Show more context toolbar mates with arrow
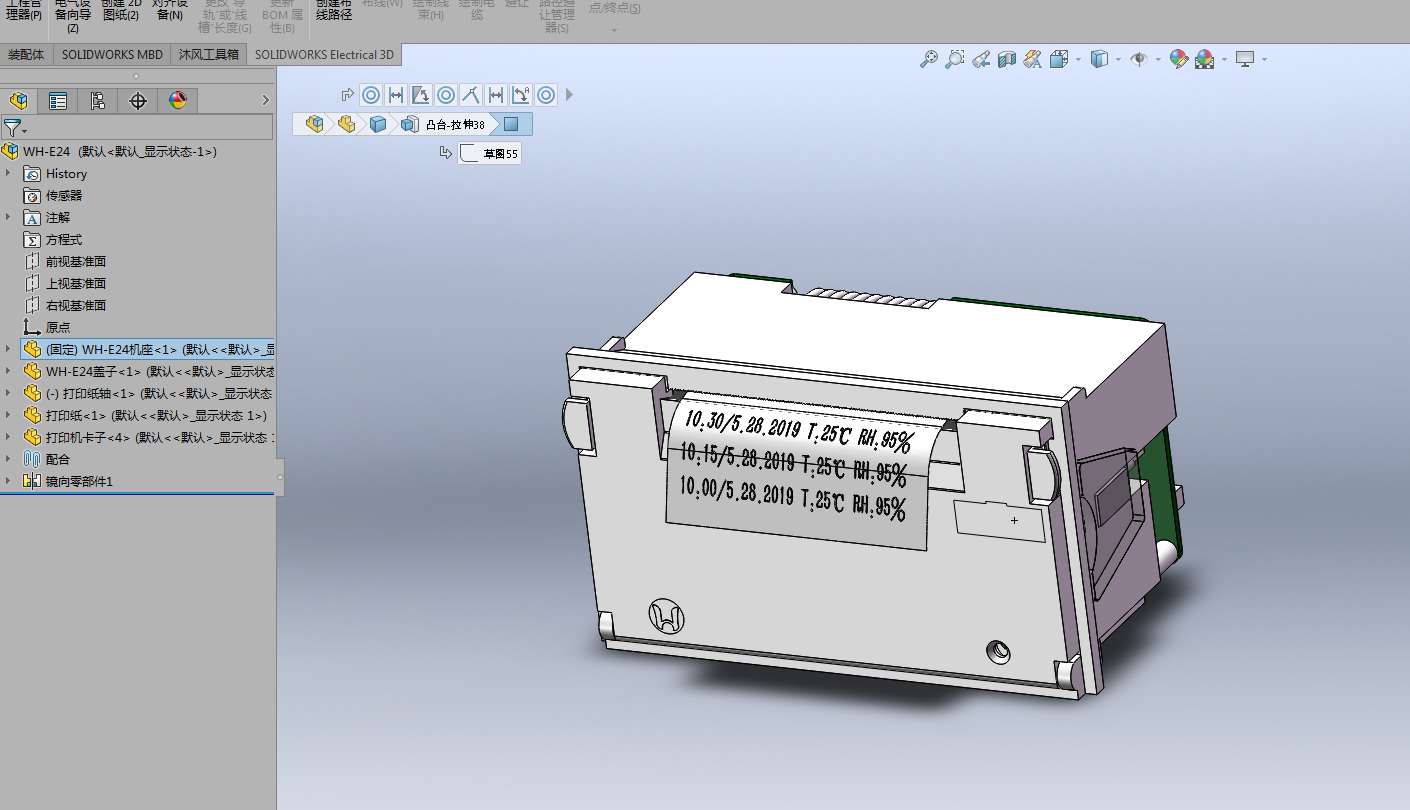Screen dimensions: 1410x810 [x=570, y=95]
